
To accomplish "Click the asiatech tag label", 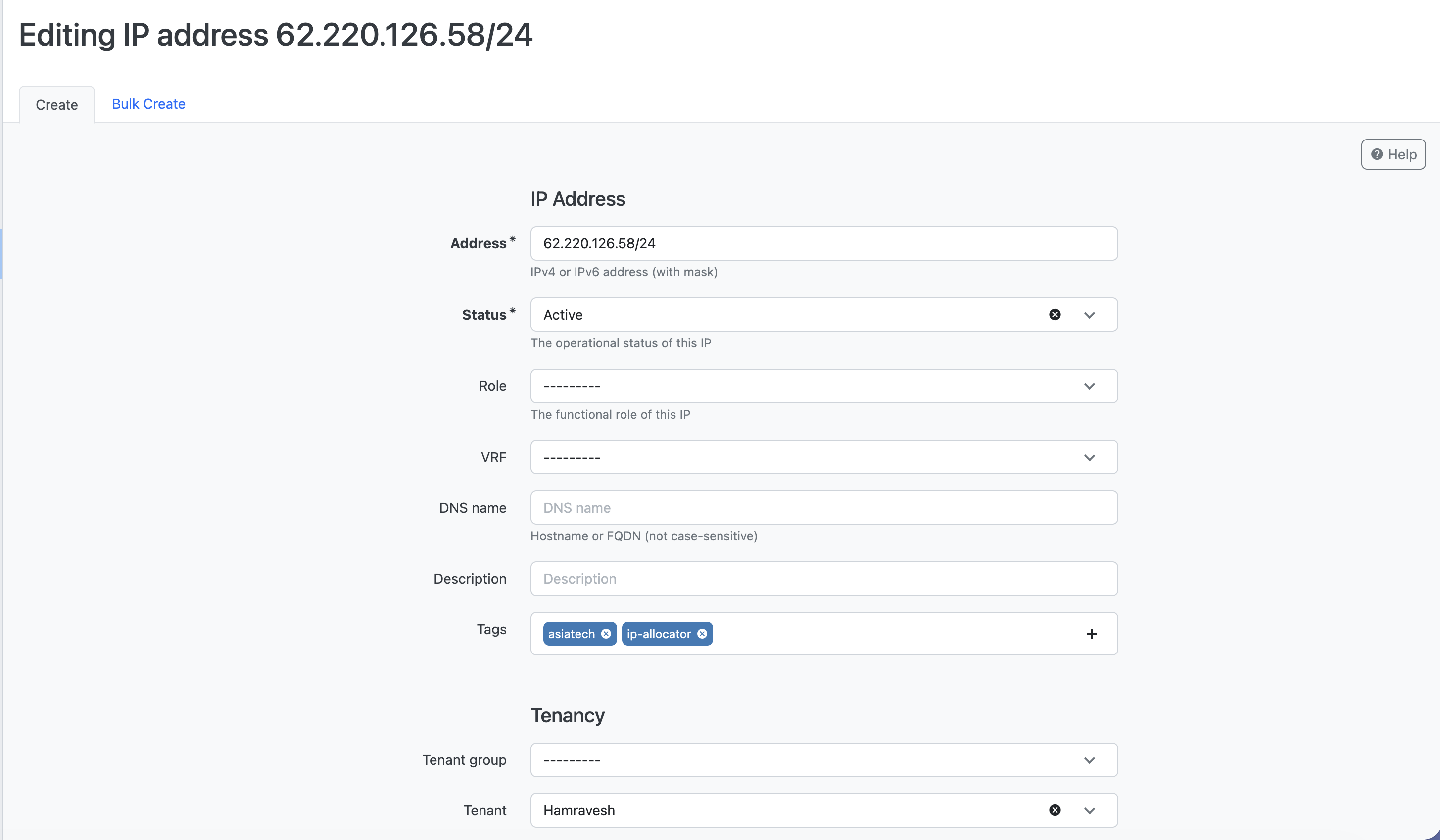I will (x=572, y=634).
